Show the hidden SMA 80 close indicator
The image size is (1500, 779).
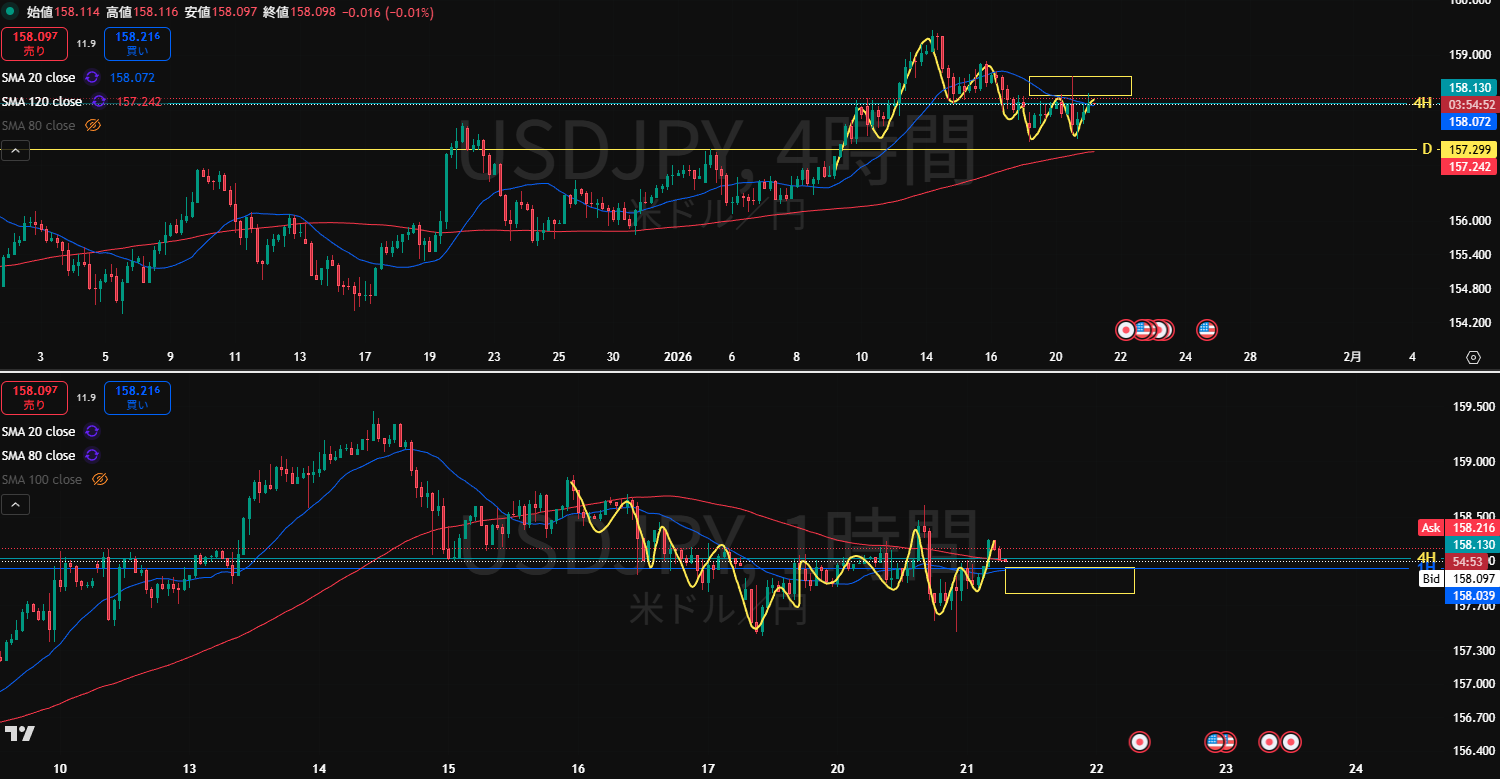coord(93,125)
